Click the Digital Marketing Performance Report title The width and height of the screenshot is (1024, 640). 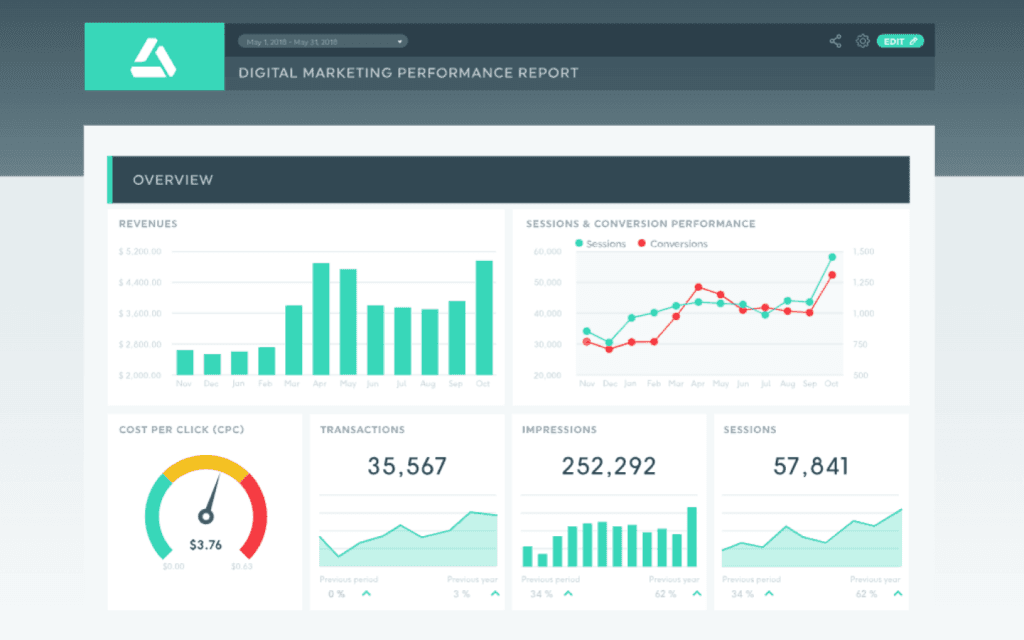point(408,72)
